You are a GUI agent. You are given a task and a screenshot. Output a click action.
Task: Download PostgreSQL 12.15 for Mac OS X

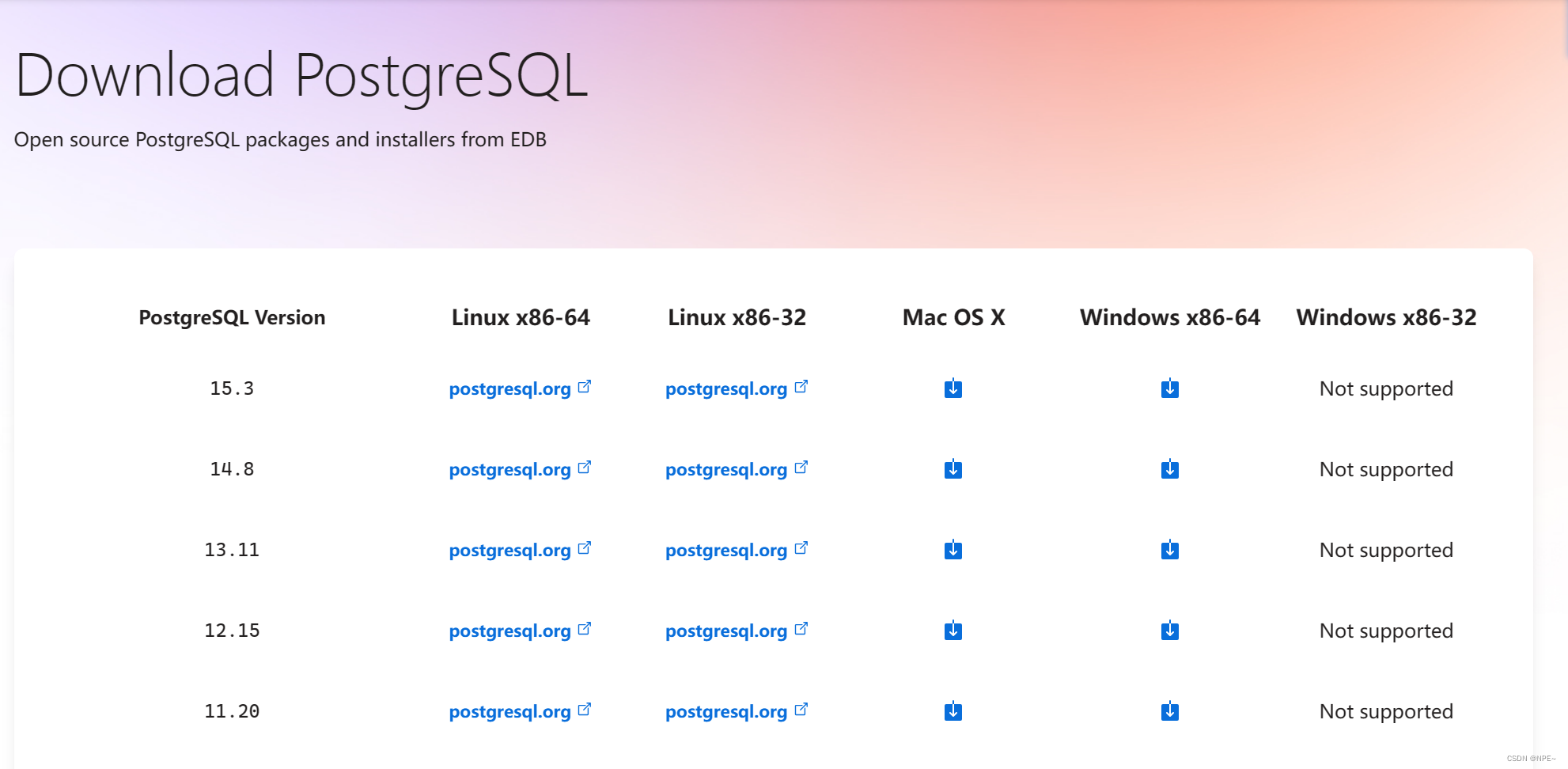coord(953,631)
